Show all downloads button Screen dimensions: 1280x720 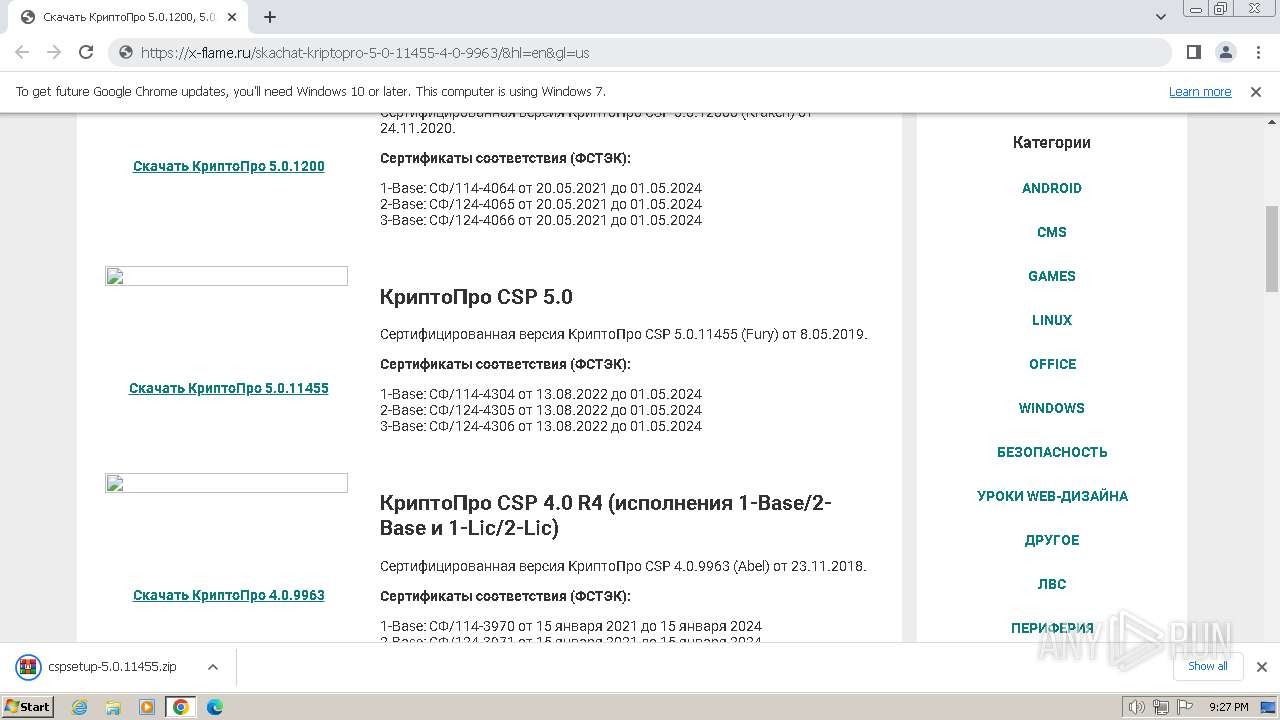[x=1208, y=666]
